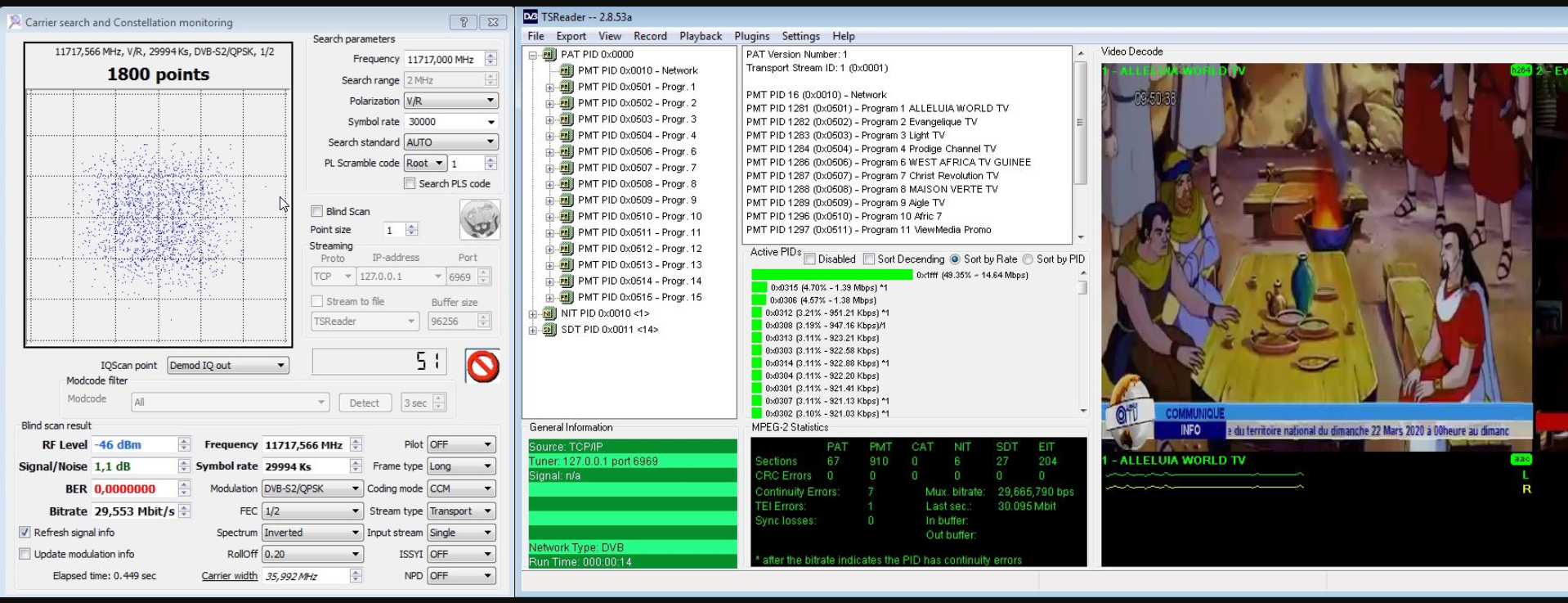Click the aac audio badge
The height and width of the screenshot is (603, 1568).
point(1521,459)
